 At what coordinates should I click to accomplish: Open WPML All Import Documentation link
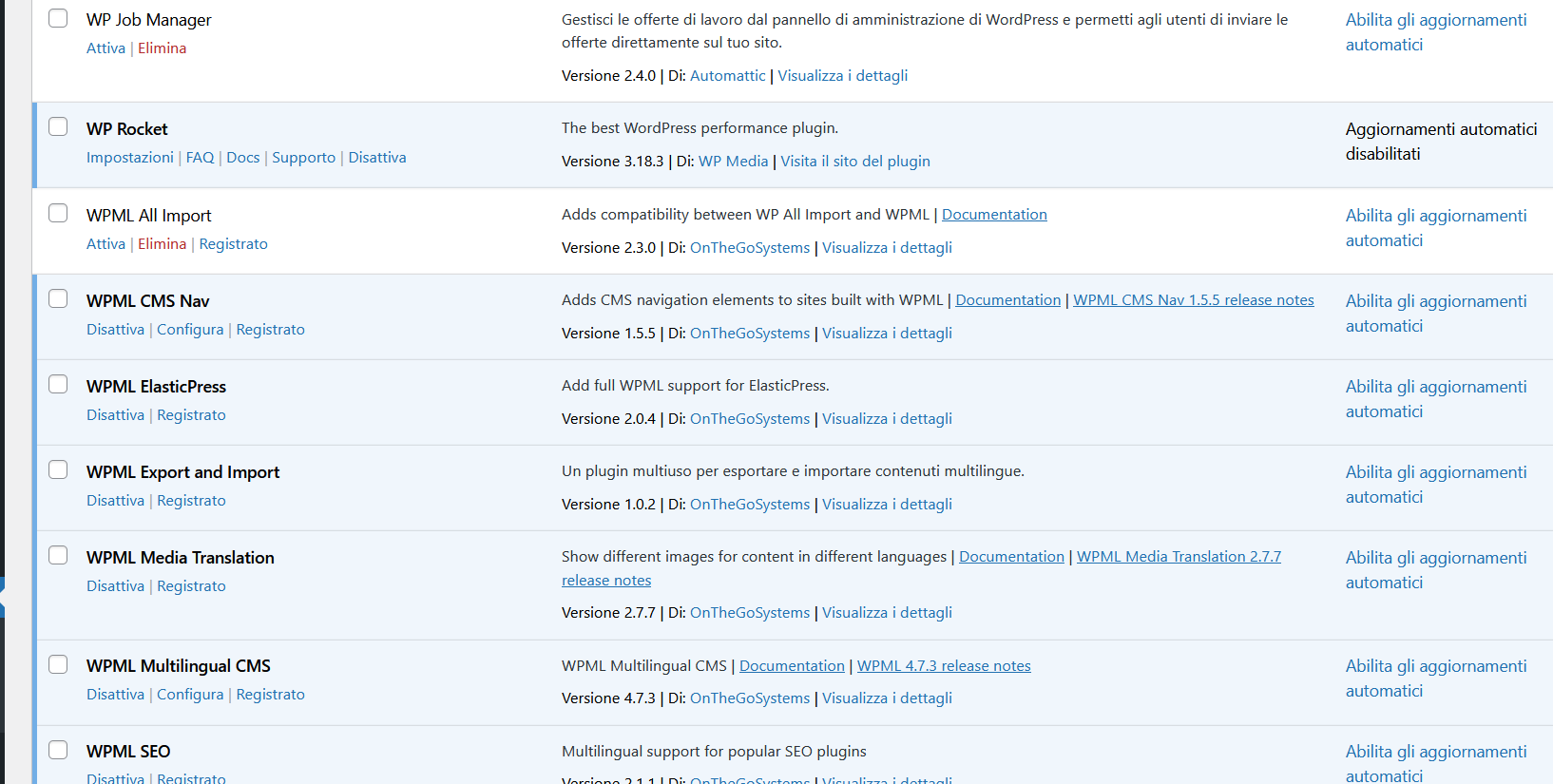994,215
